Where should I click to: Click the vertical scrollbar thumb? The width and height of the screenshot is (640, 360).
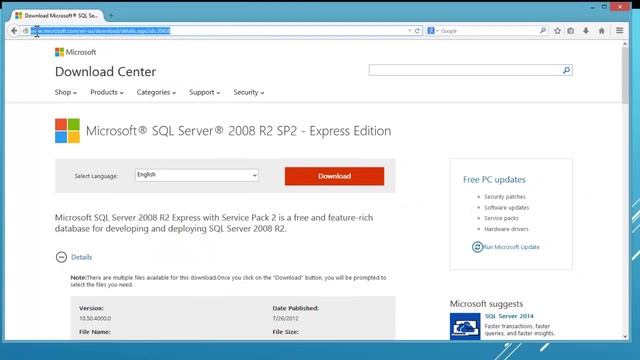tap(625, 76)
